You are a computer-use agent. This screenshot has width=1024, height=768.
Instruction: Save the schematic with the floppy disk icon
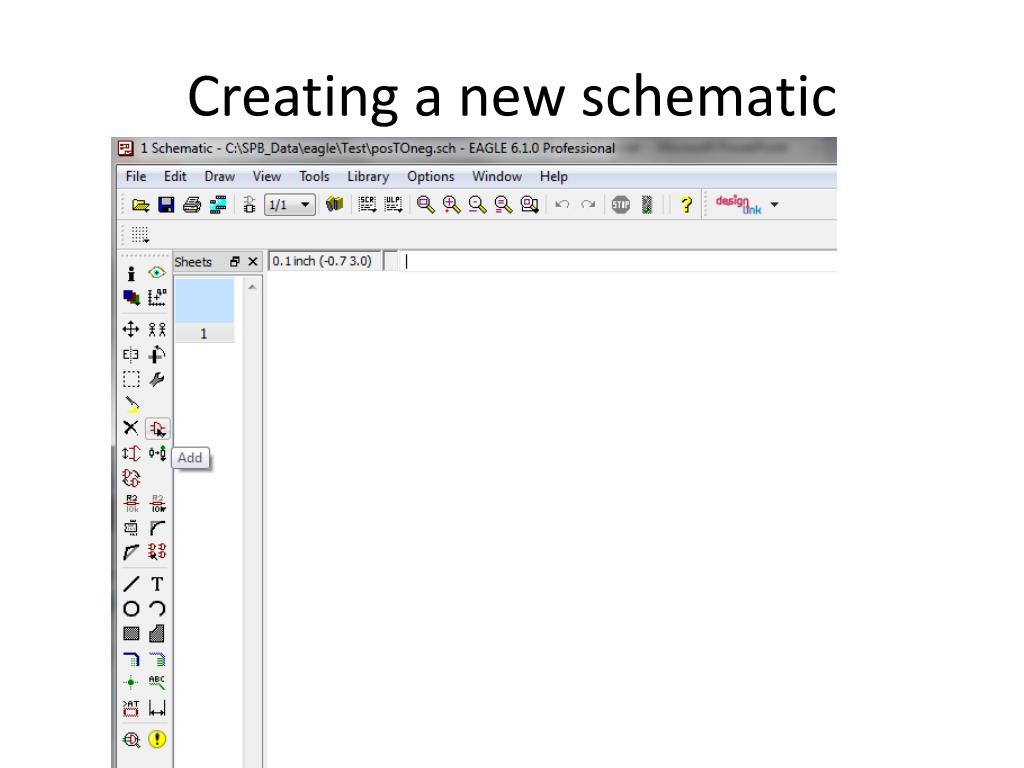click(167, 205)
